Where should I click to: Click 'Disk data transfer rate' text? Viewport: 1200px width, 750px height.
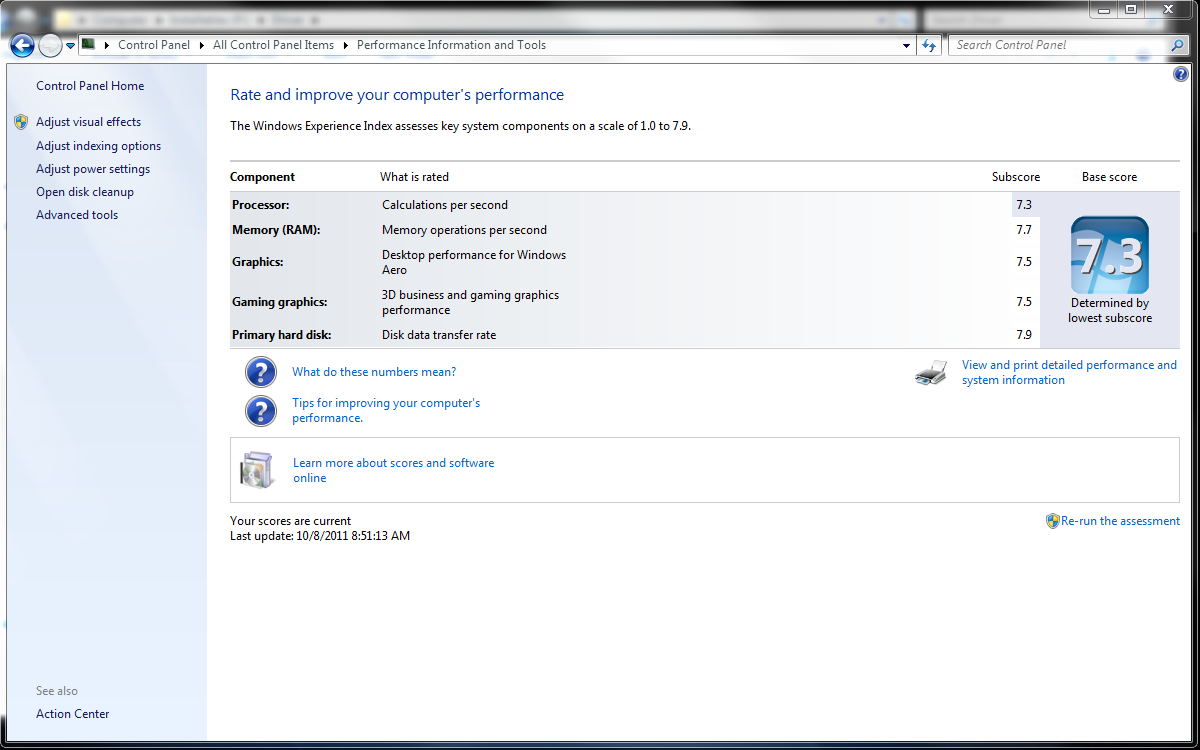[439, 335]
